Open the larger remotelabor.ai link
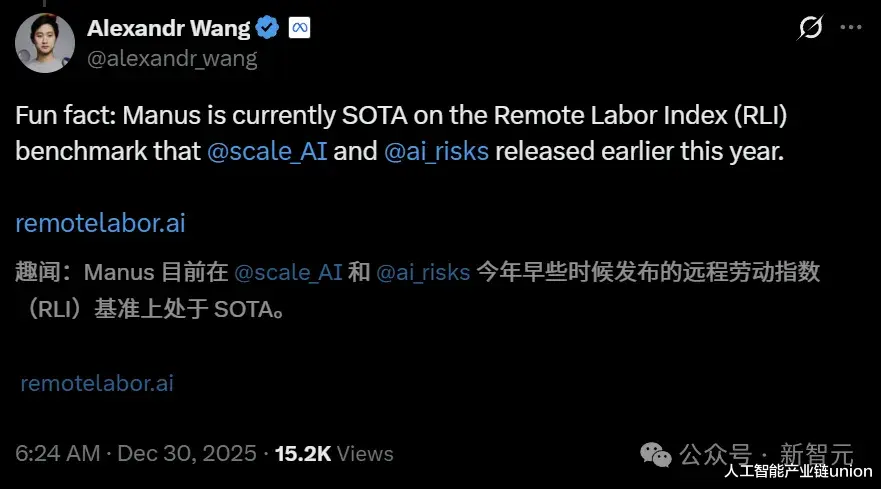 100,223
